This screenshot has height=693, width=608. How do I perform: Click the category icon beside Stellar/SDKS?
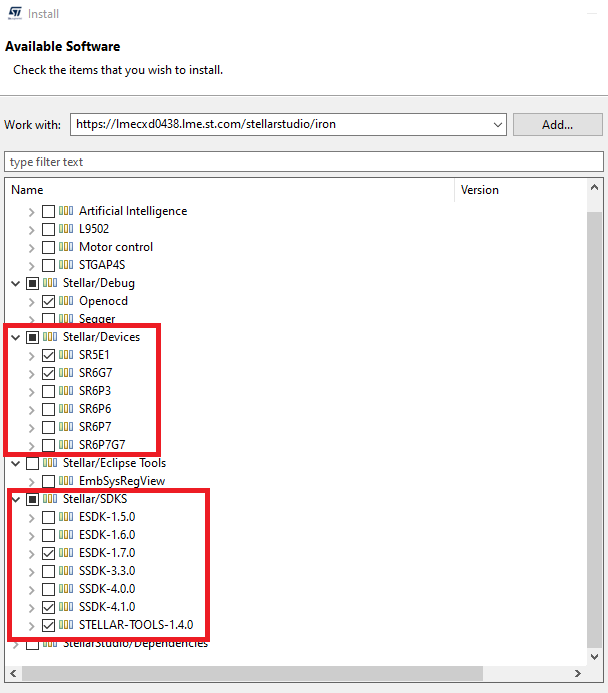point(50,499)
